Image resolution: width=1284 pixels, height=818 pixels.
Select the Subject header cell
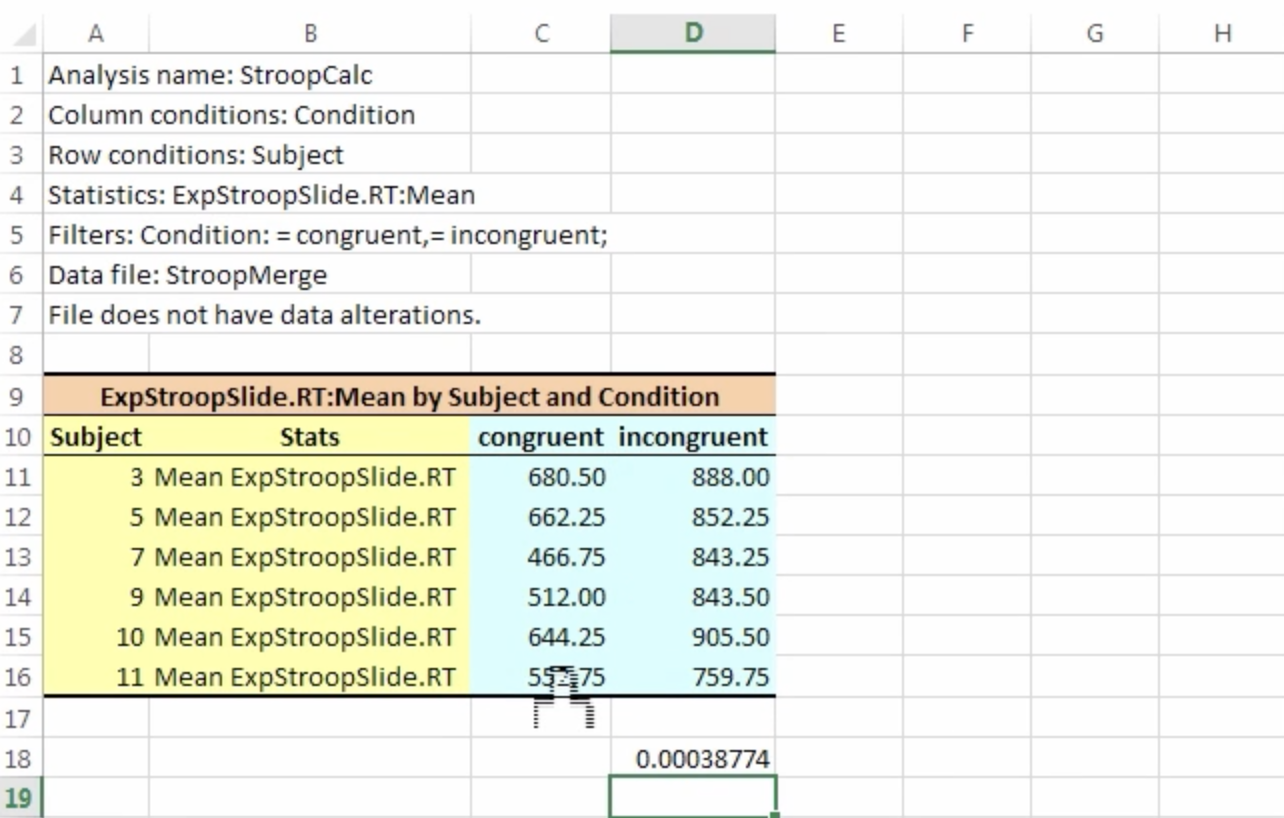tap(96, 437)
